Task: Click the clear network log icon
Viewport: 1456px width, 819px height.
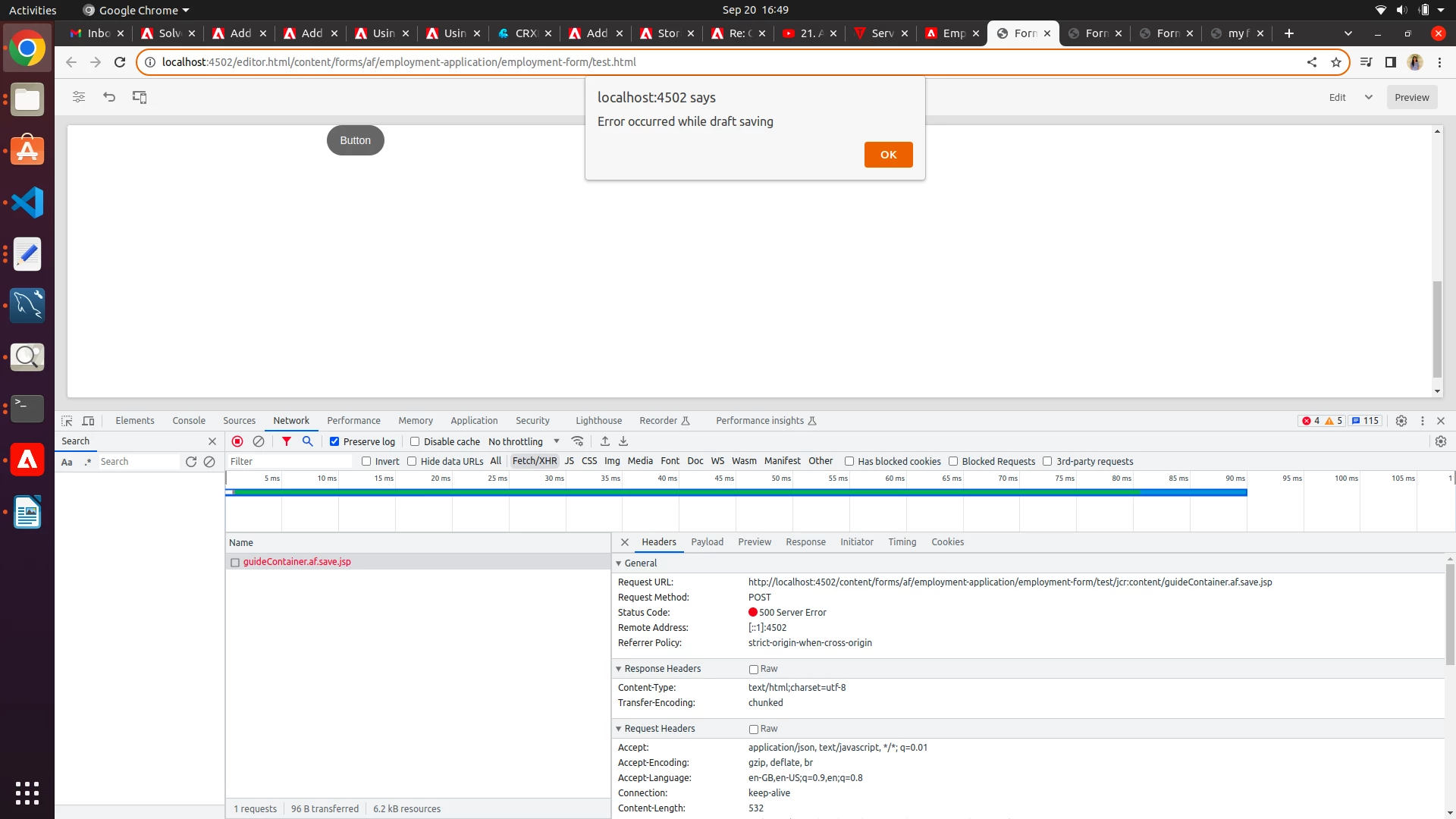Action: [259, 441]
